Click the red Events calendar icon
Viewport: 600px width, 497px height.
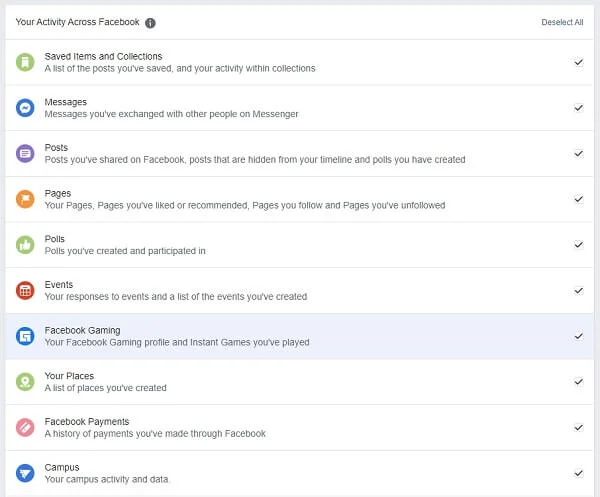25,290
